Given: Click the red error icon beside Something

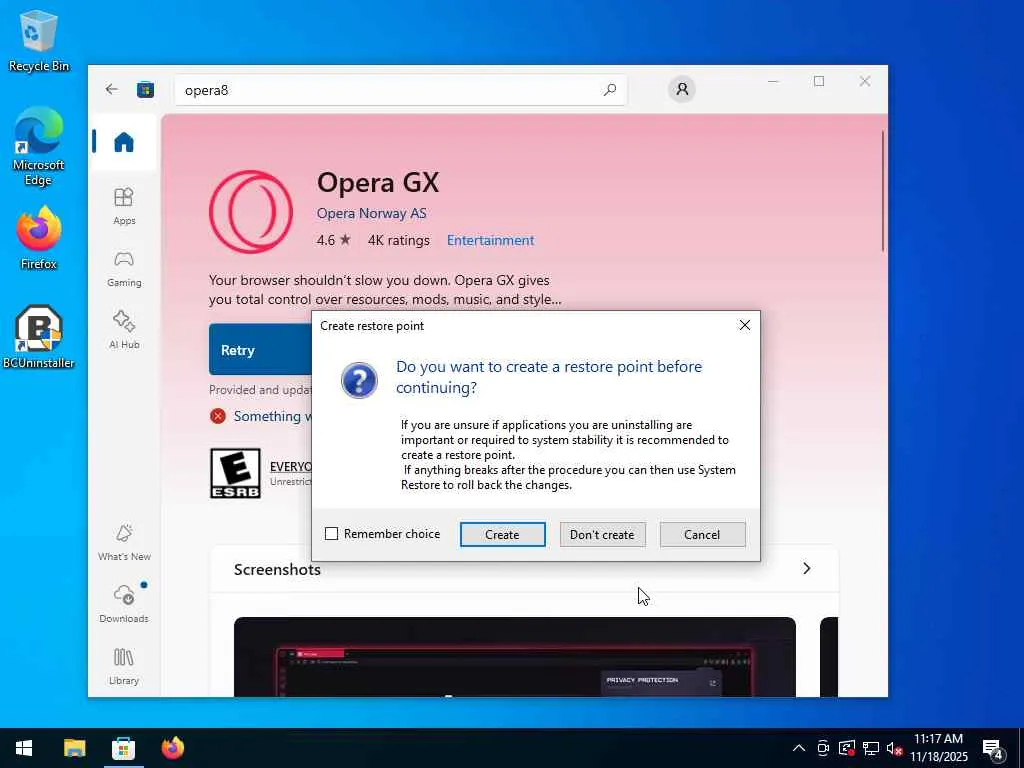Looking at the screenshot, I should point(218,416).
